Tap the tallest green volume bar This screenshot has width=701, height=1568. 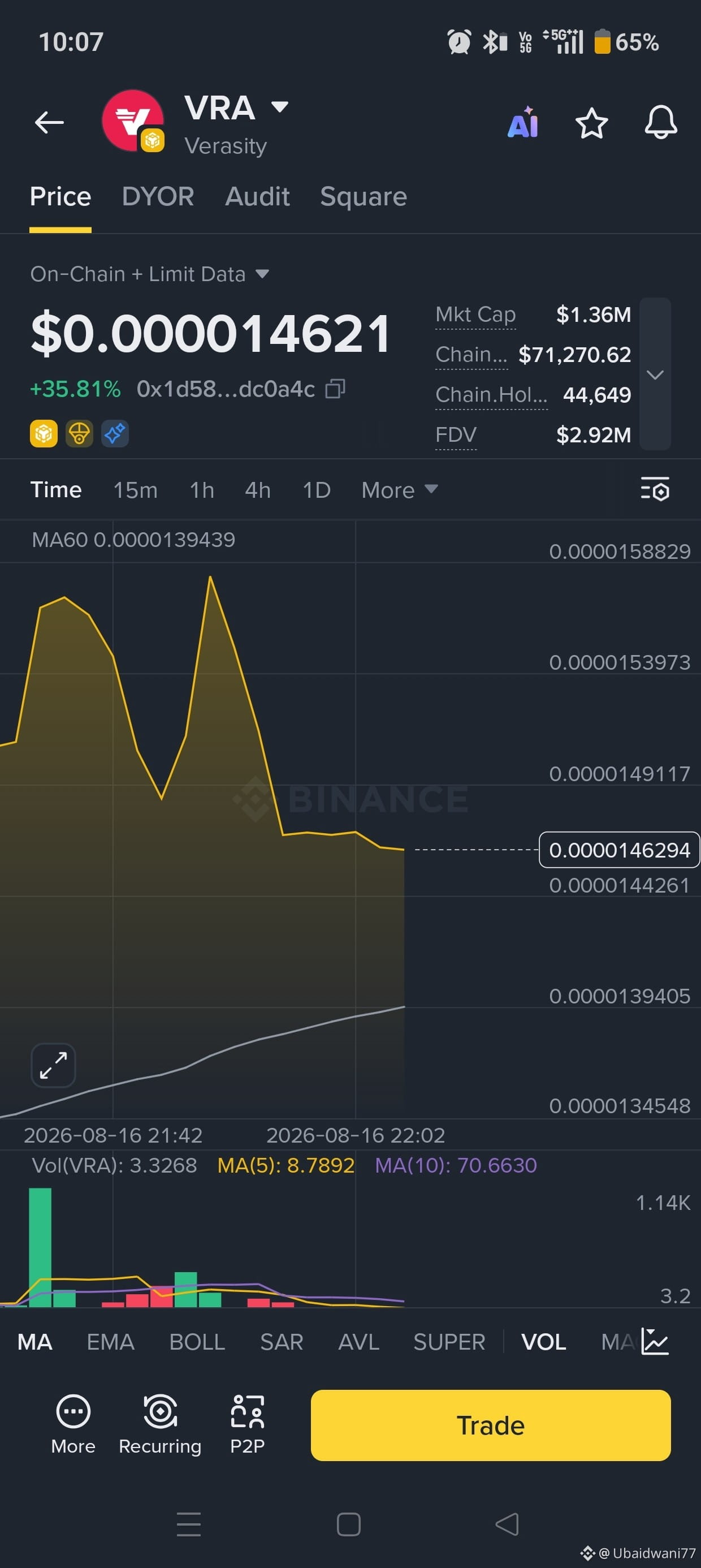coord(40,1247)
